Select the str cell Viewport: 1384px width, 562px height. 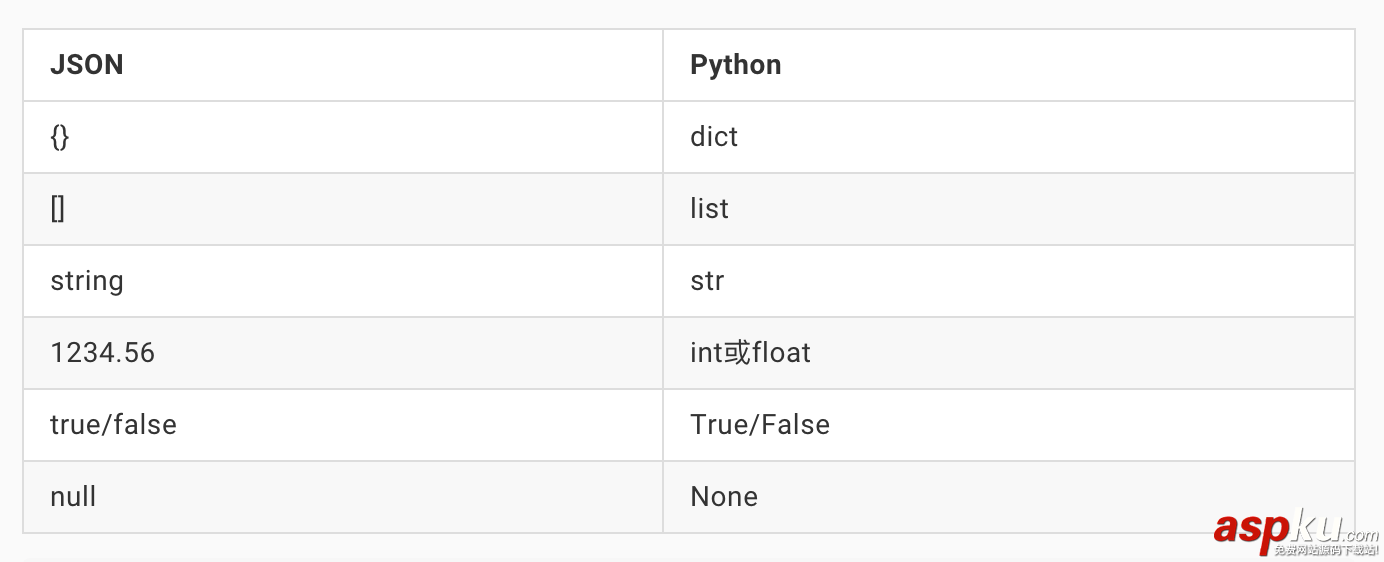[x=707, y=281]
